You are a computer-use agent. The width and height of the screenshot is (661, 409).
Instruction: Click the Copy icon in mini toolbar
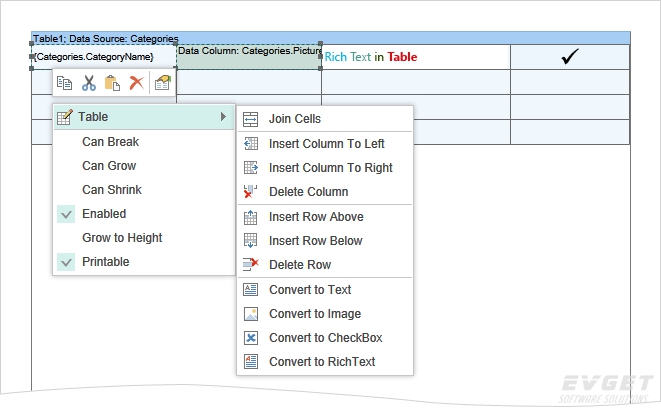[64, 83]
